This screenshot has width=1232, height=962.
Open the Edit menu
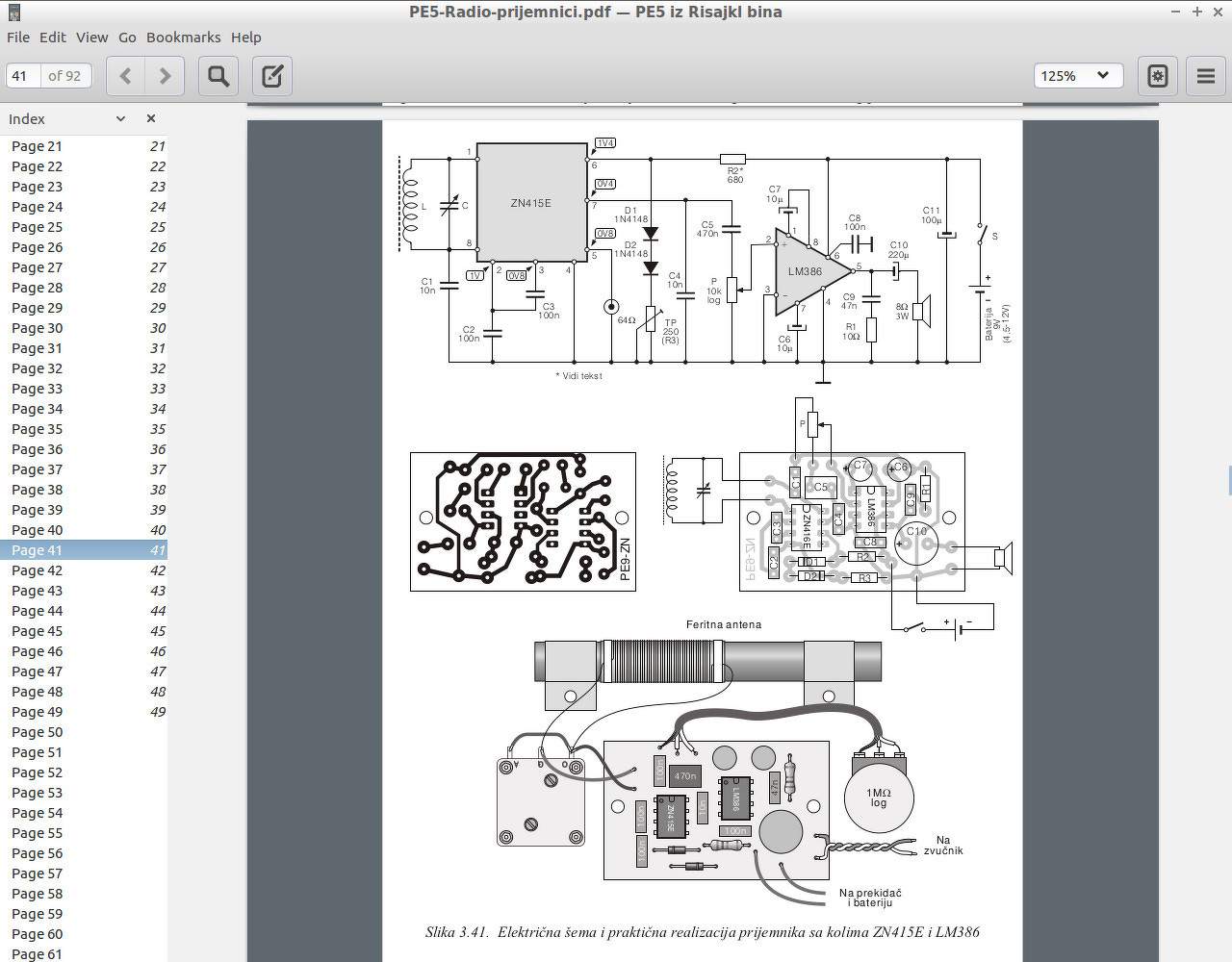click(53, 38)
